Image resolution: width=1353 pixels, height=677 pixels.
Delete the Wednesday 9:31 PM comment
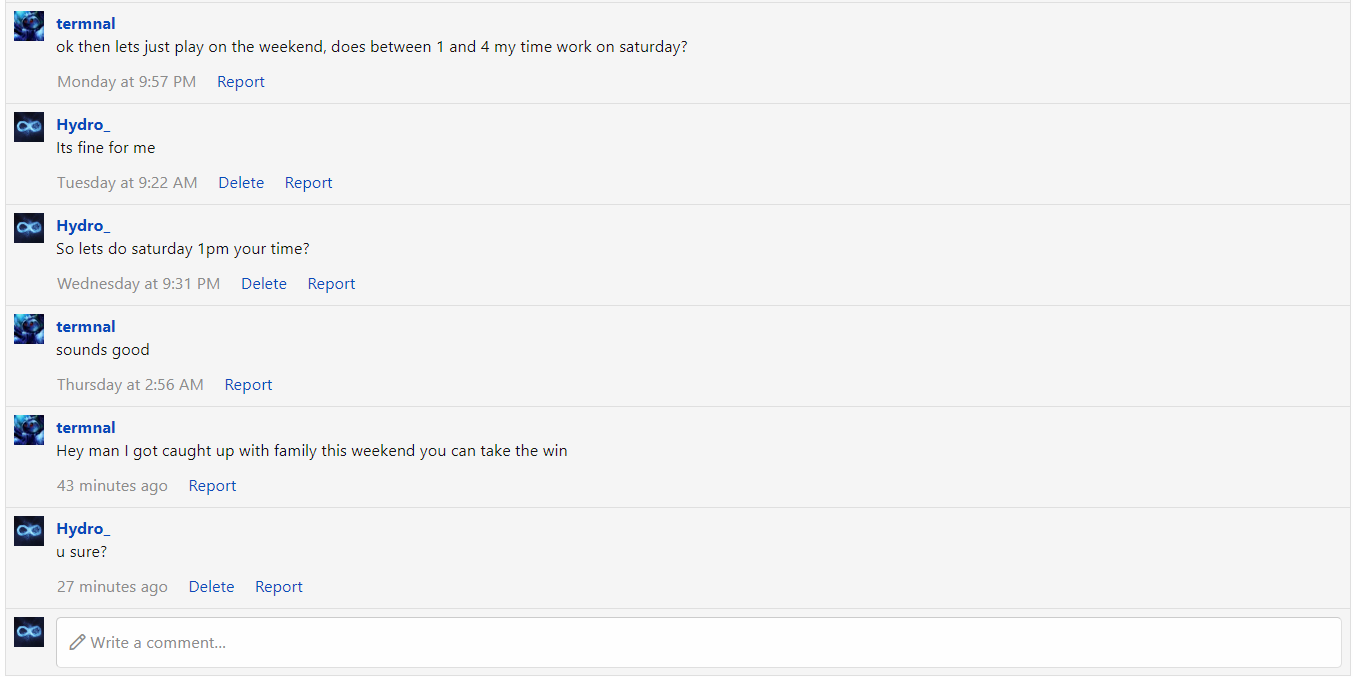coord(264,284)
